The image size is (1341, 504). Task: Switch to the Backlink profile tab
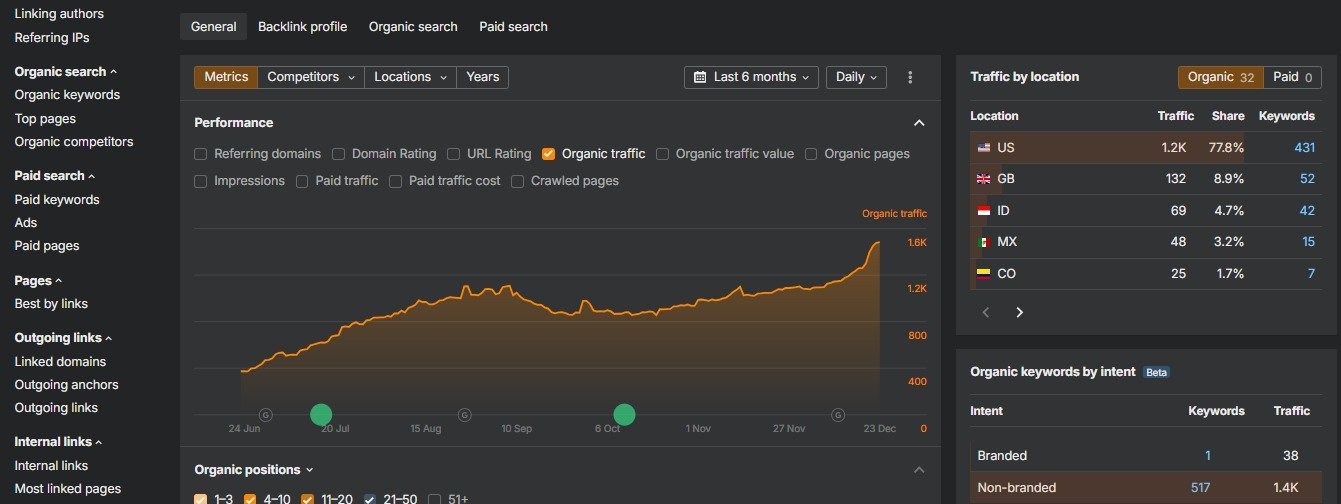302,27
